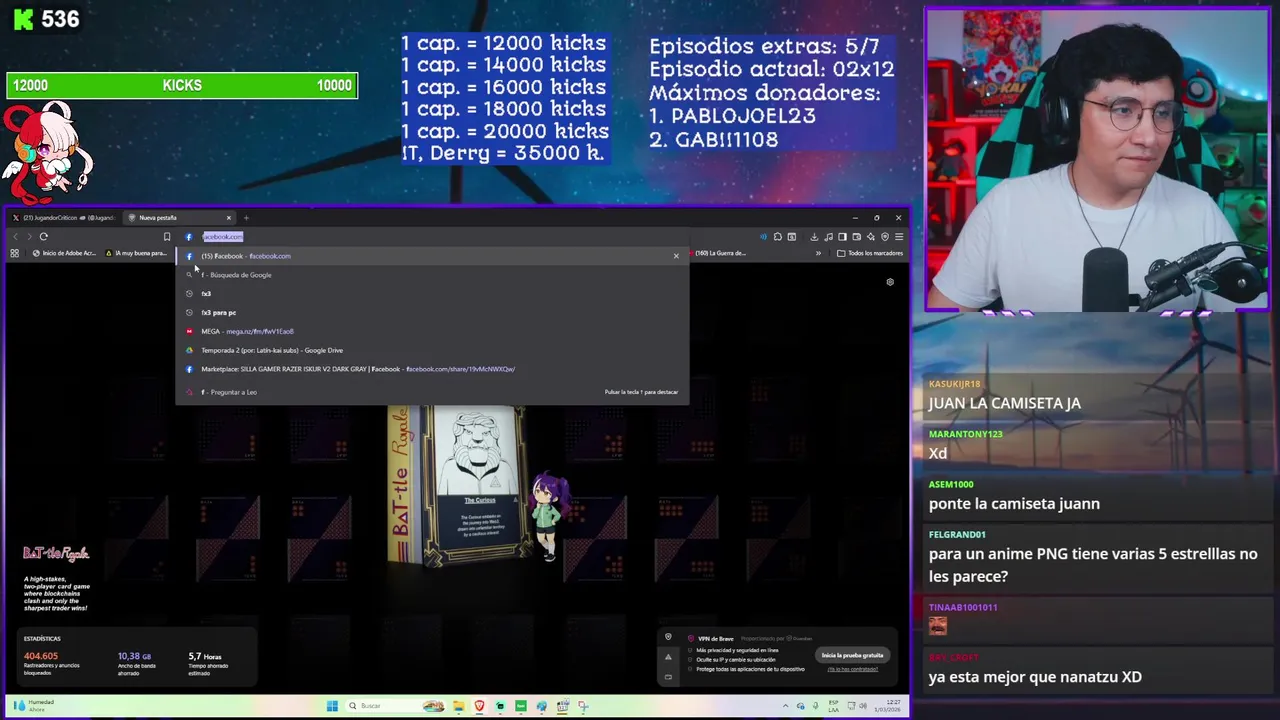Click the Brave browser taskbar icon
The width and height of the screenshot is (1280, 720).
[x=479, y=706]
